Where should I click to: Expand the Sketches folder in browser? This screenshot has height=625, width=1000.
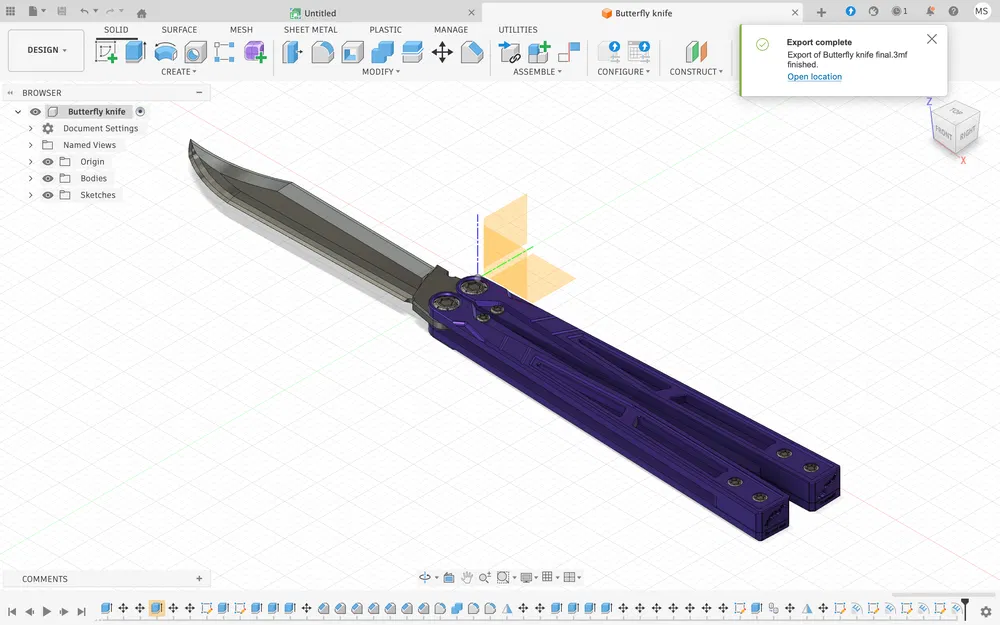pos(30,195)
